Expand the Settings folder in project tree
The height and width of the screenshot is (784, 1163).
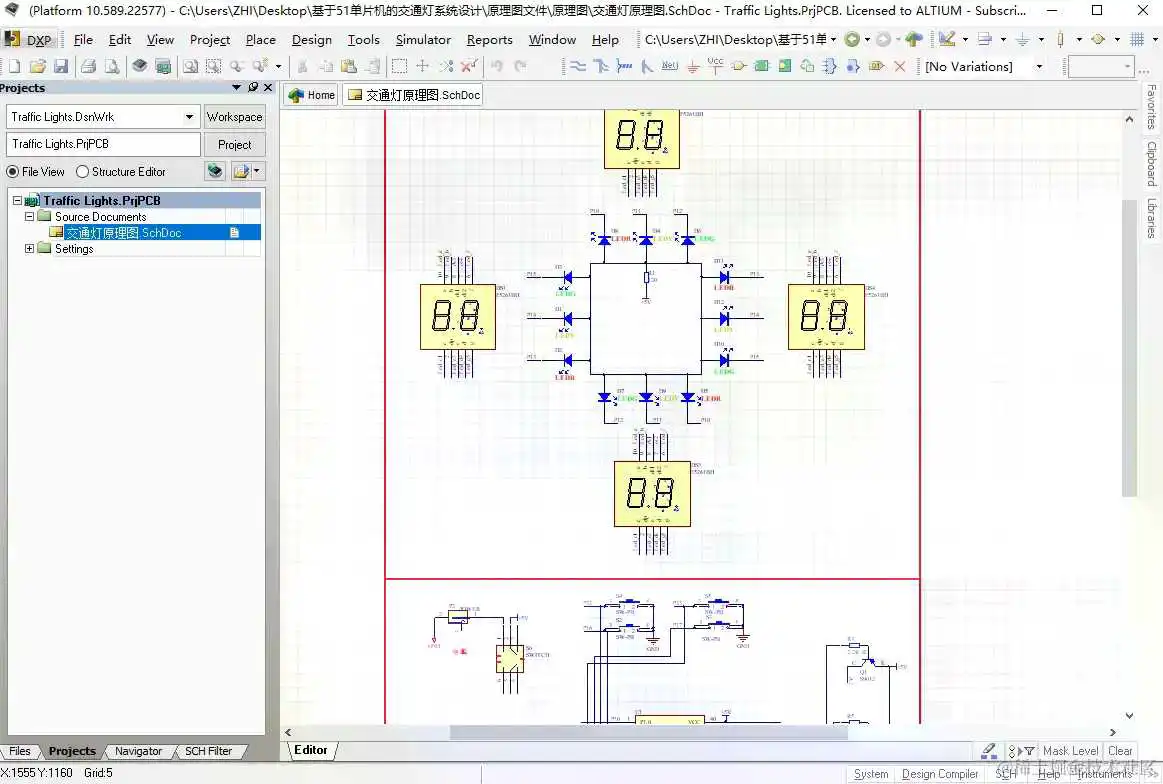click(x=30, y=249)
